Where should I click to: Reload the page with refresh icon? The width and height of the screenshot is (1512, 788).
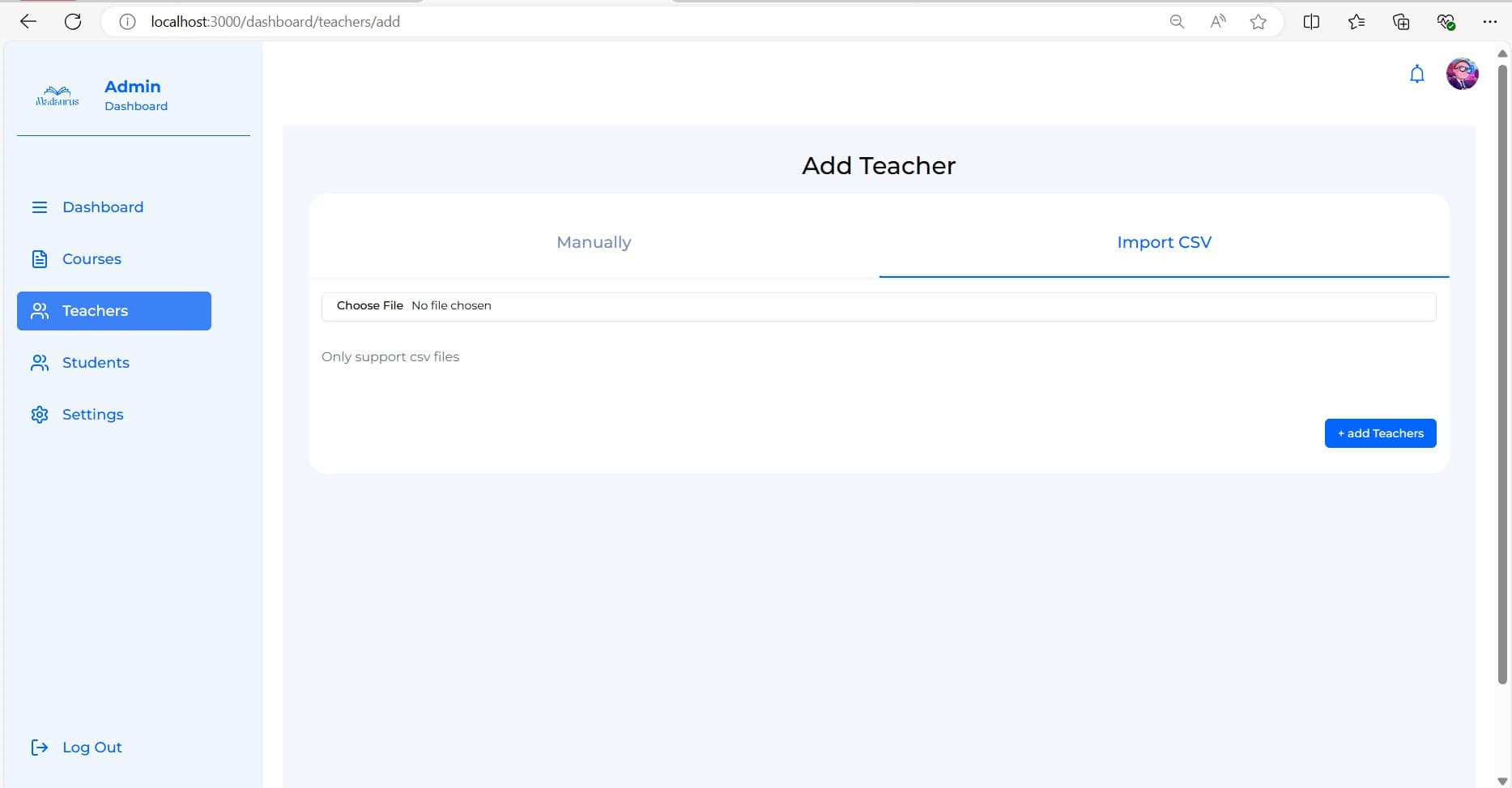tap(73, 22)
